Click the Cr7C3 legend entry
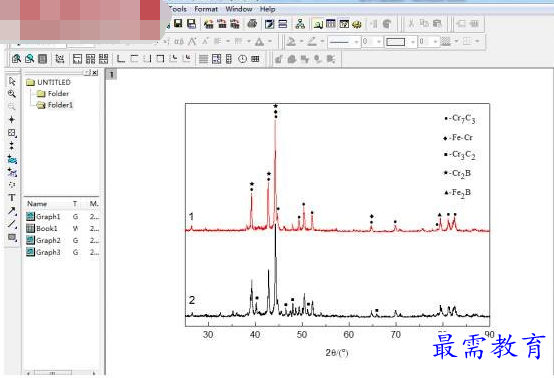The width and height of the screenshot is (554, 378). (x=460, y=118)
